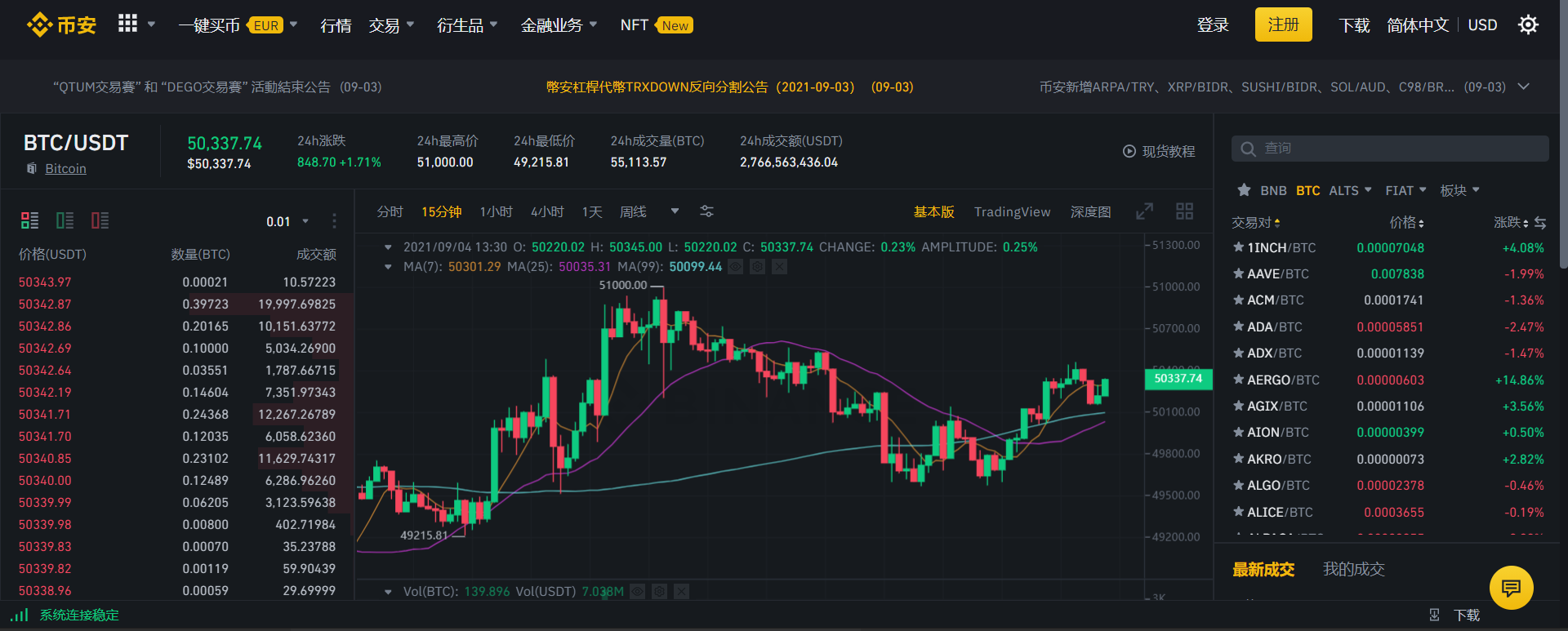Open Vol indicator settings gear
This screenshot has height=631, width=1568.
coord(660,591)
